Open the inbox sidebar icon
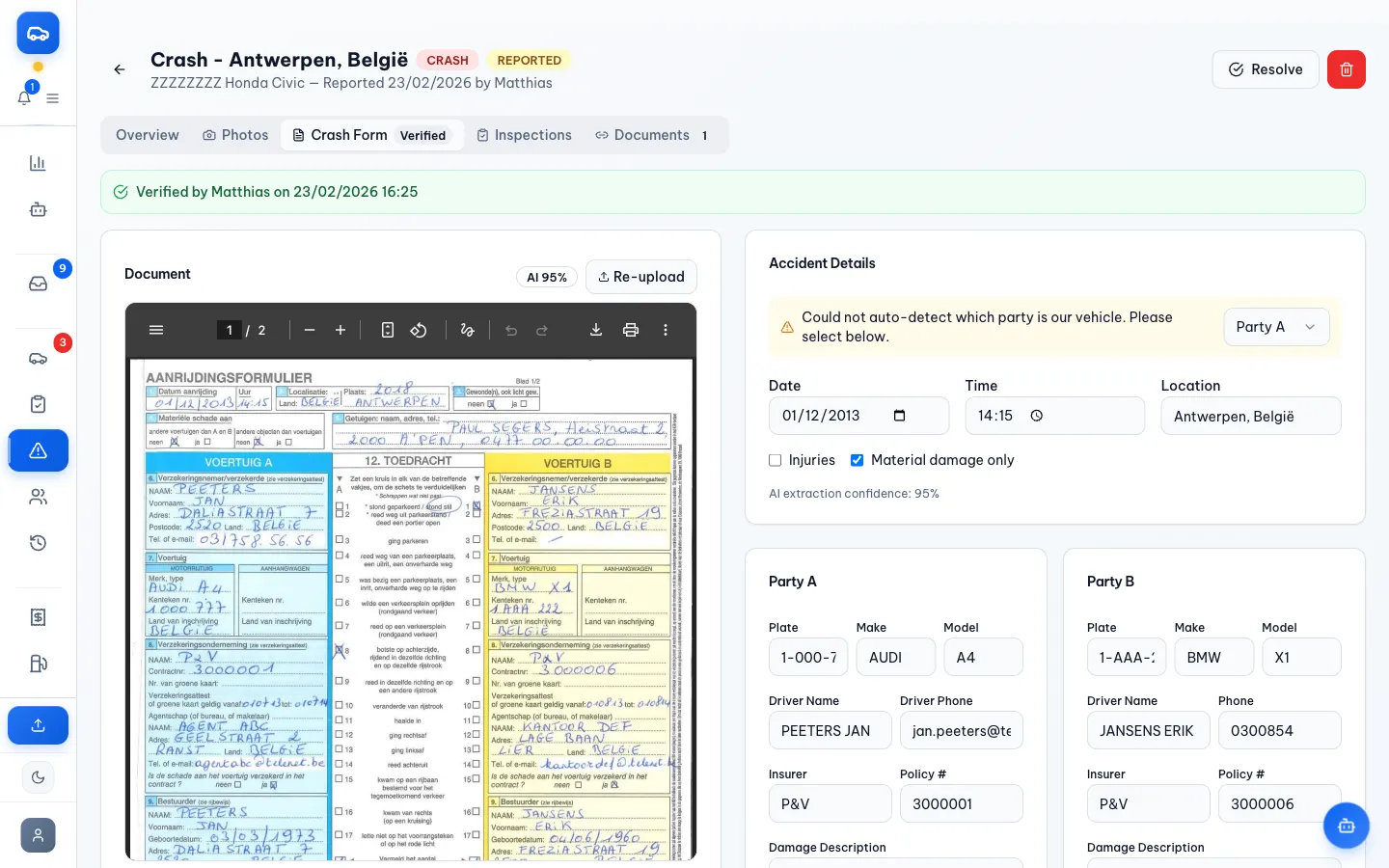1389x868 pixels. (x=38, y=284)
